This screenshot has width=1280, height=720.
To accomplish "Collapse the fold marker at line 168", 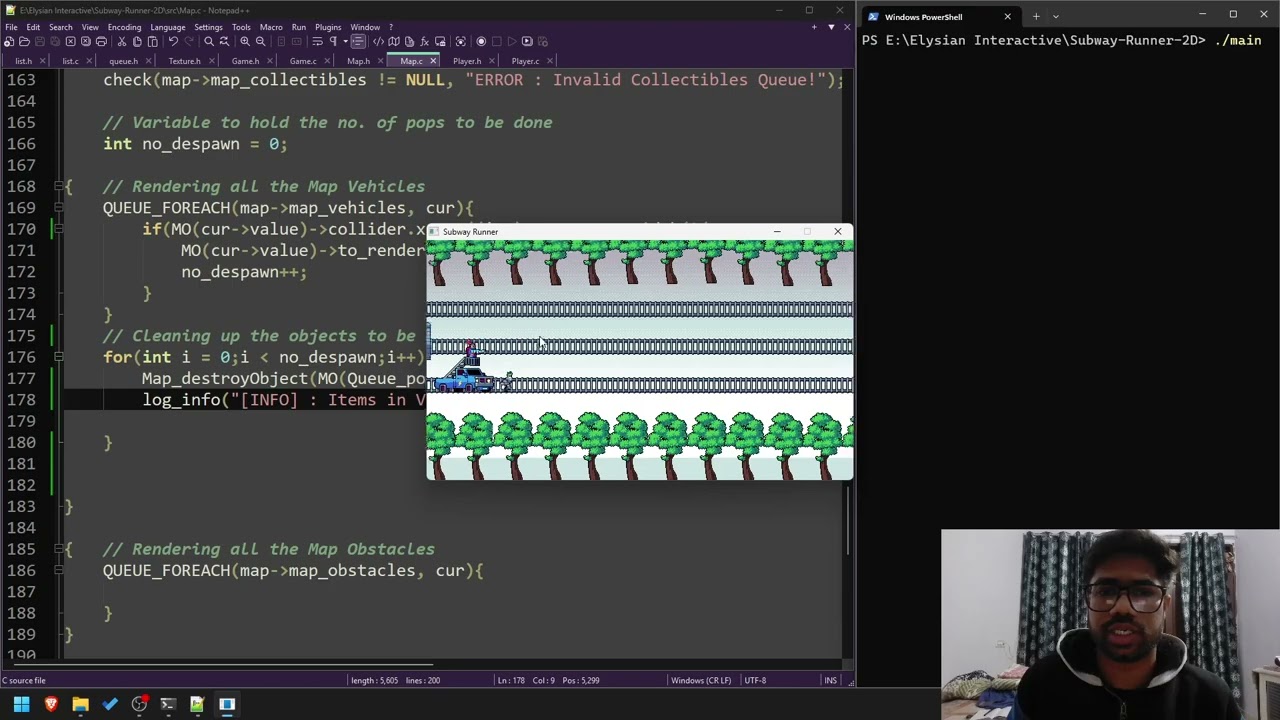I will point(58,186).
